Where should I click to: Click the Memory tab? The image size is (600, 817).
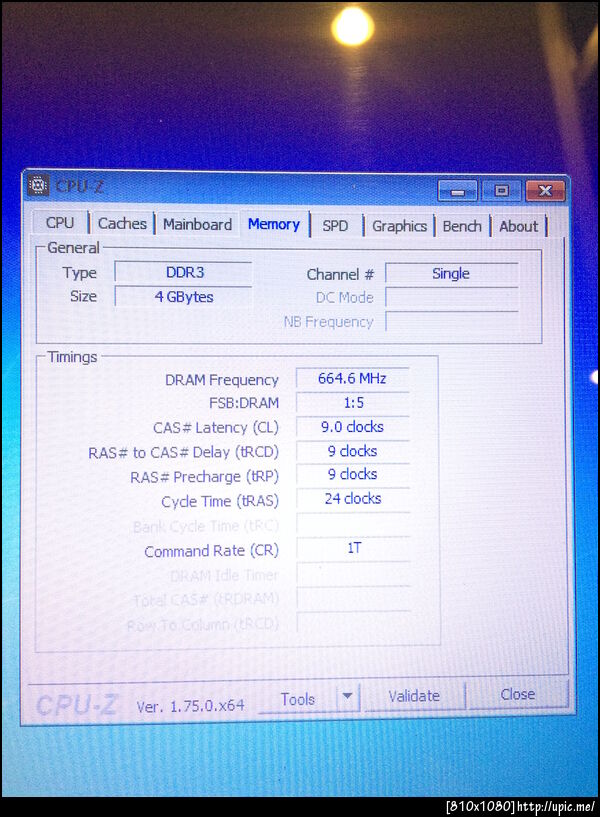[274, 224]
